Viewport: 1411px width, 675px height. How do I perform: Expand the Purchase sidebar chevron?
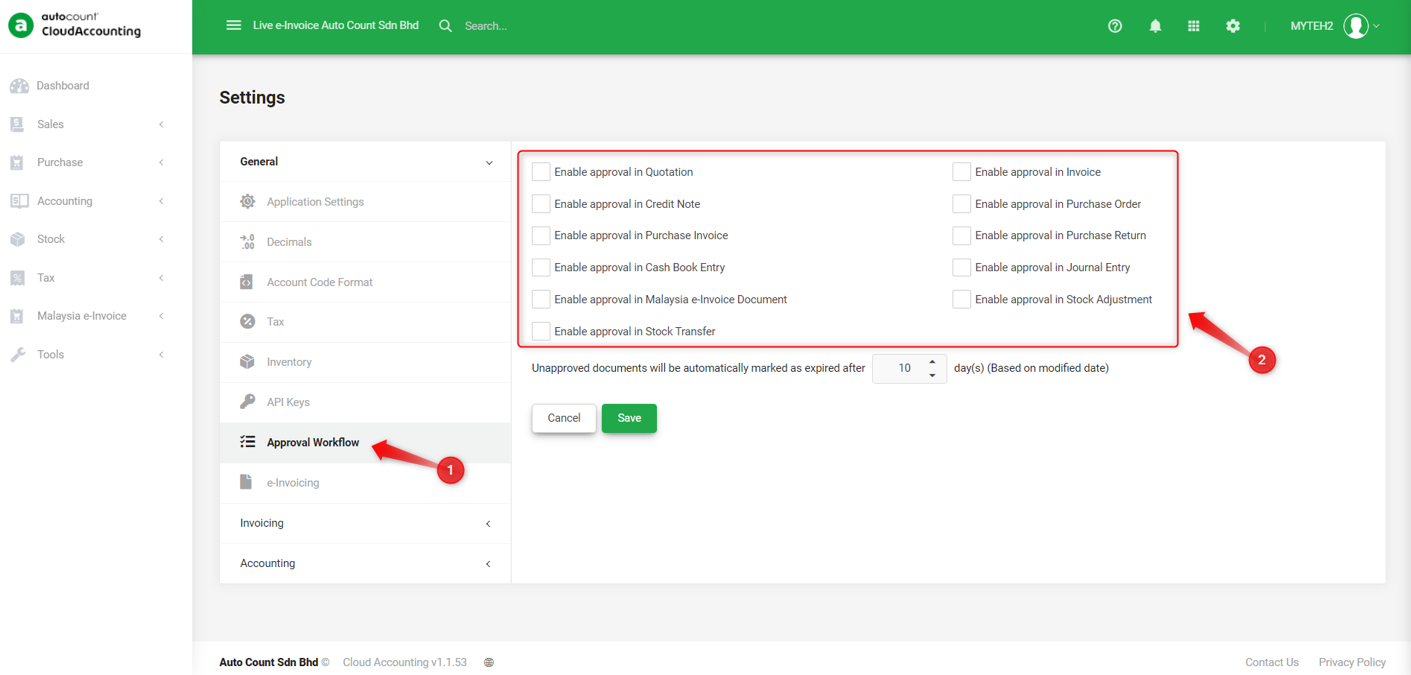161,163
